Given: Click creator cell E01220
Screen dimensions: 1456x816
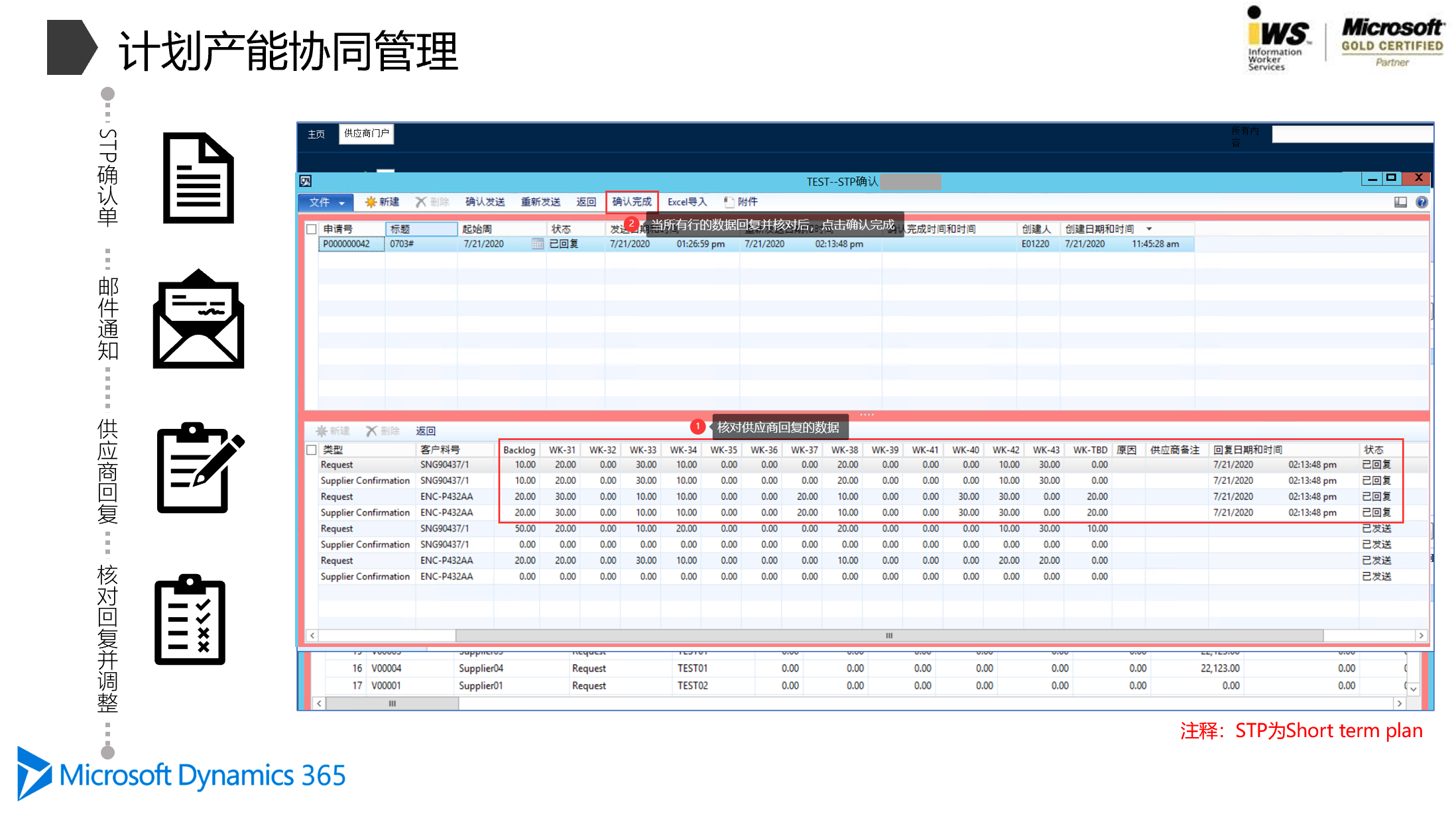Looking at the screenshot, I should point(1038,244).
